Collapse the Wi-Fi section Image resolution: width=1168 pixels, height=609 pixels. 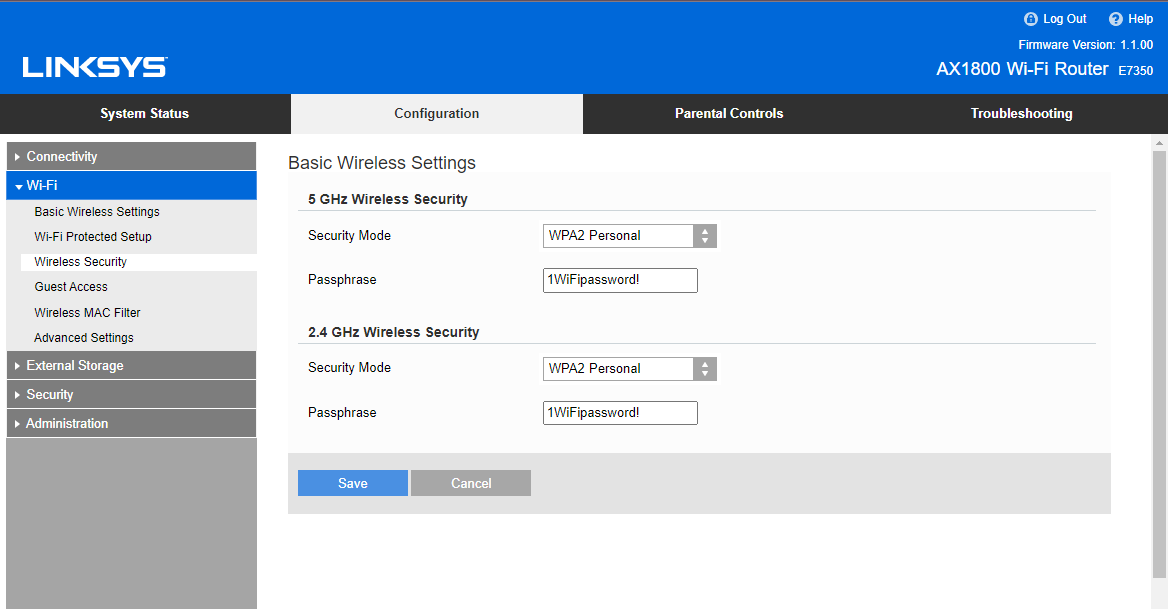click(131, 185)
